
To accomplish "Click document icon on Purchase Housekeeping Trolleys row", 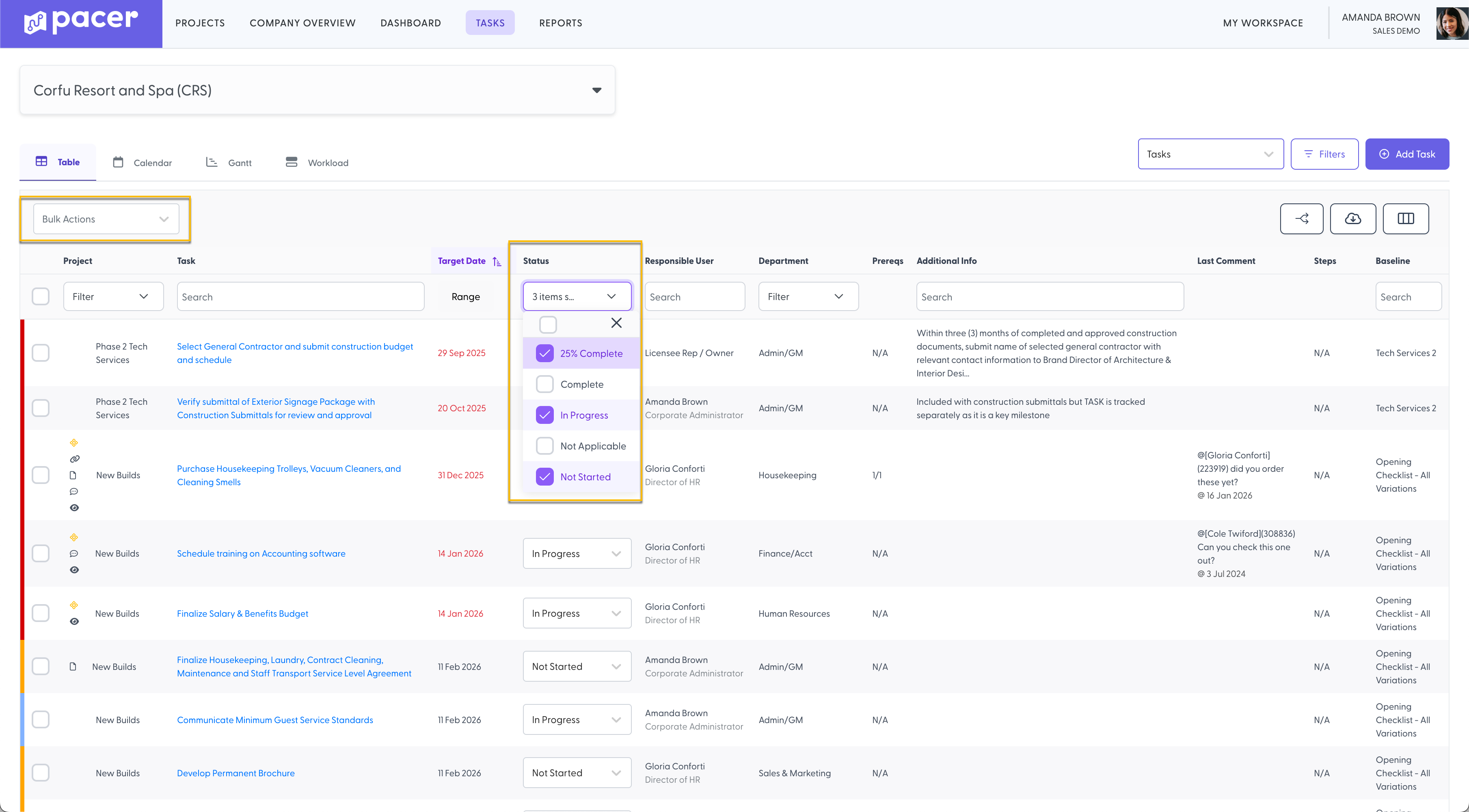I will tap(73, 475).
